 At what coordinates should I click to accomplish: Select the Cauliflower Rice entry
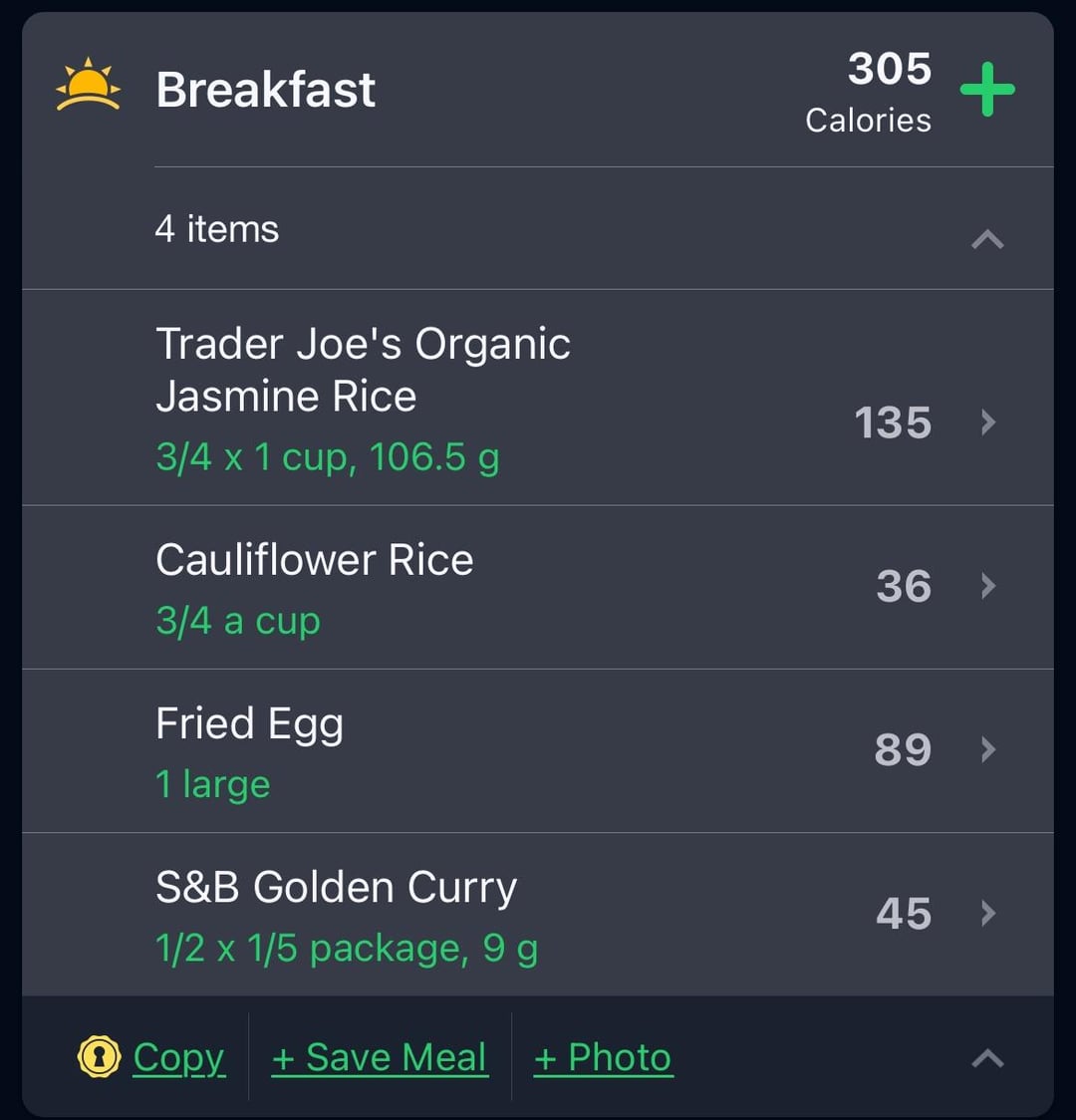(538, 587)
